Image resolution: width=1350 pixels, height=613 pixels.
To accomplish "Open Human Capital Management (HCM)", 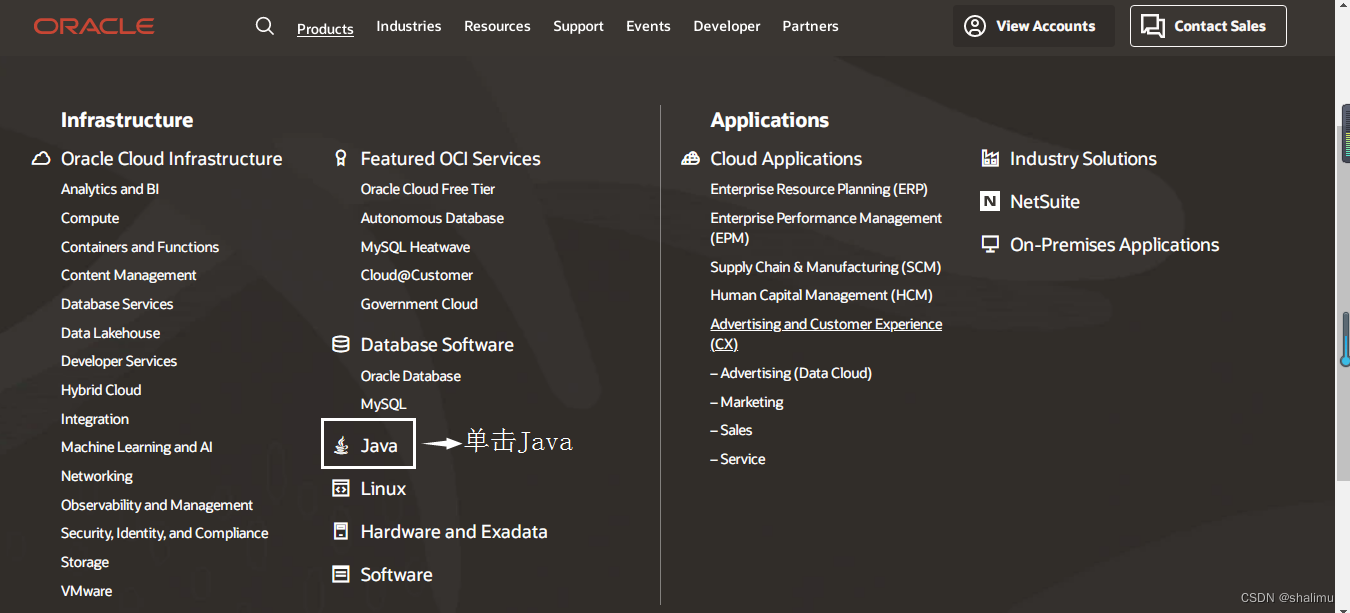I will (821, 295).
